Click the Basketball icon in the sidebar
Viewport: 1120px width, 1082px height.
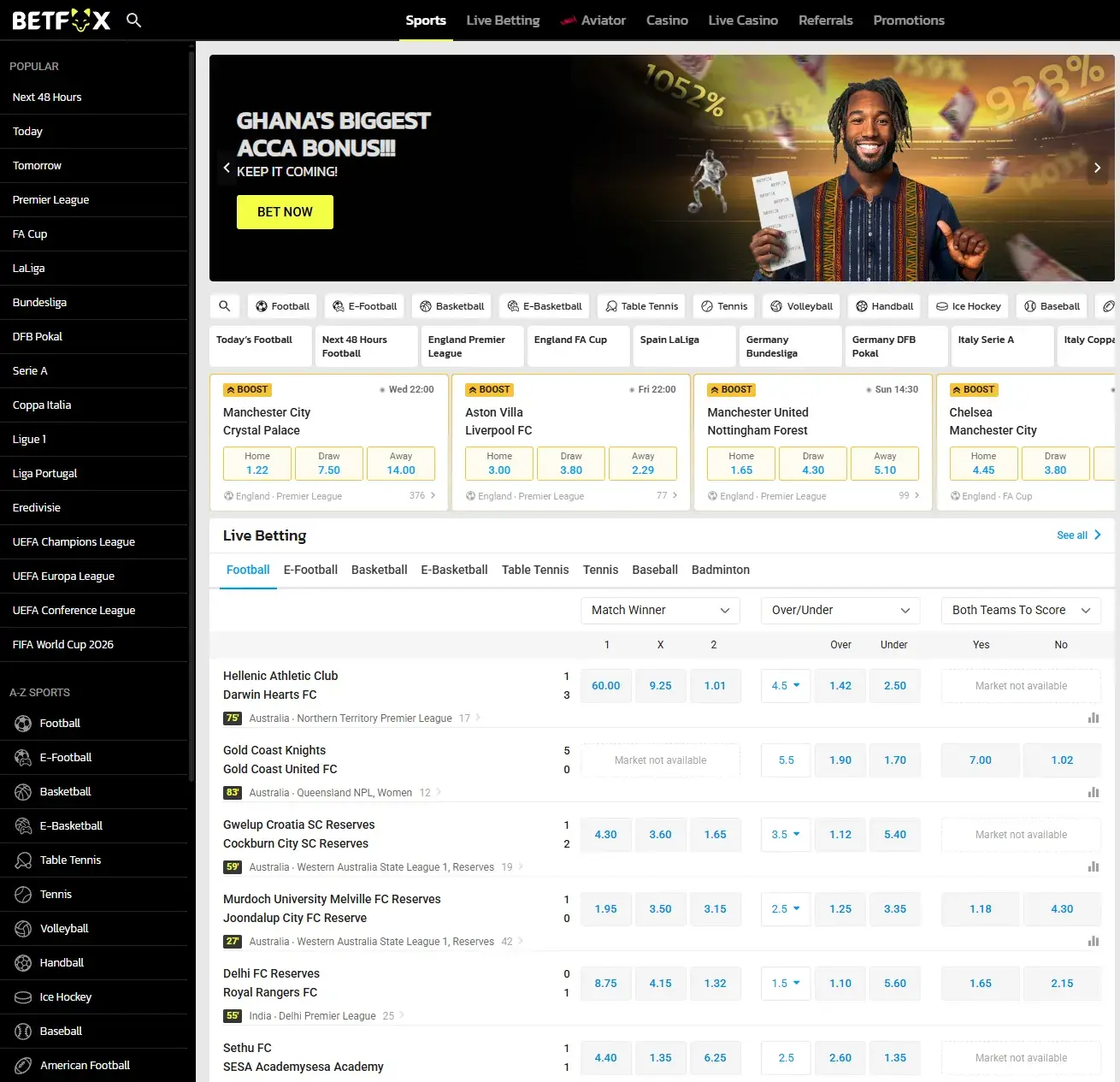[23, 792]
